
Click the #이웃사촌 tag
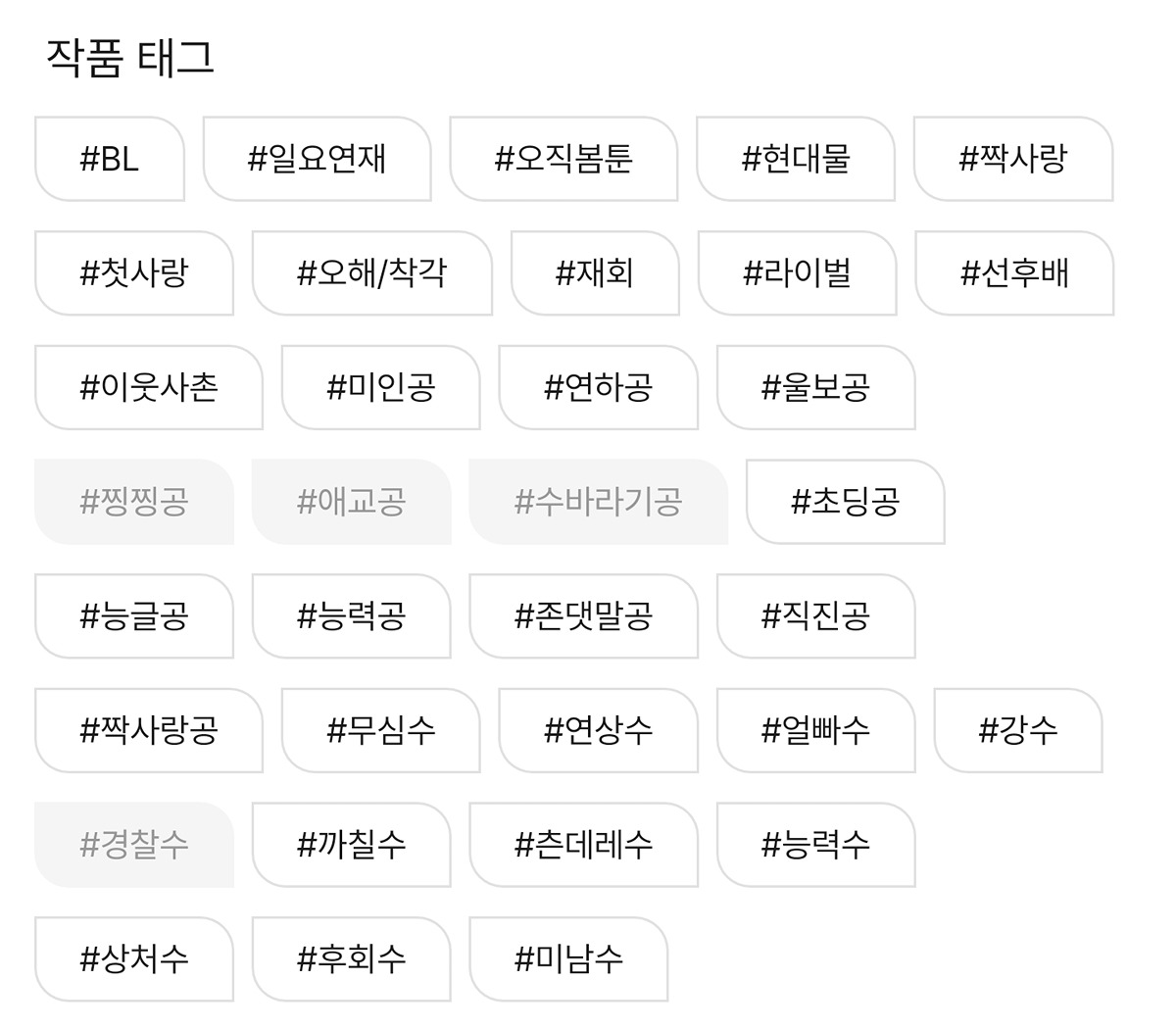[149, 388]
